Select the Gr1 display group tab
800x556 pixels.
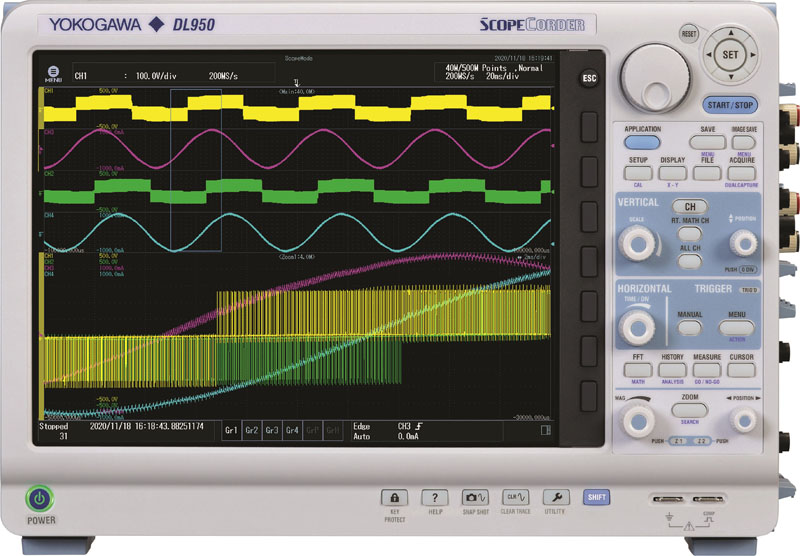[231, 431]
